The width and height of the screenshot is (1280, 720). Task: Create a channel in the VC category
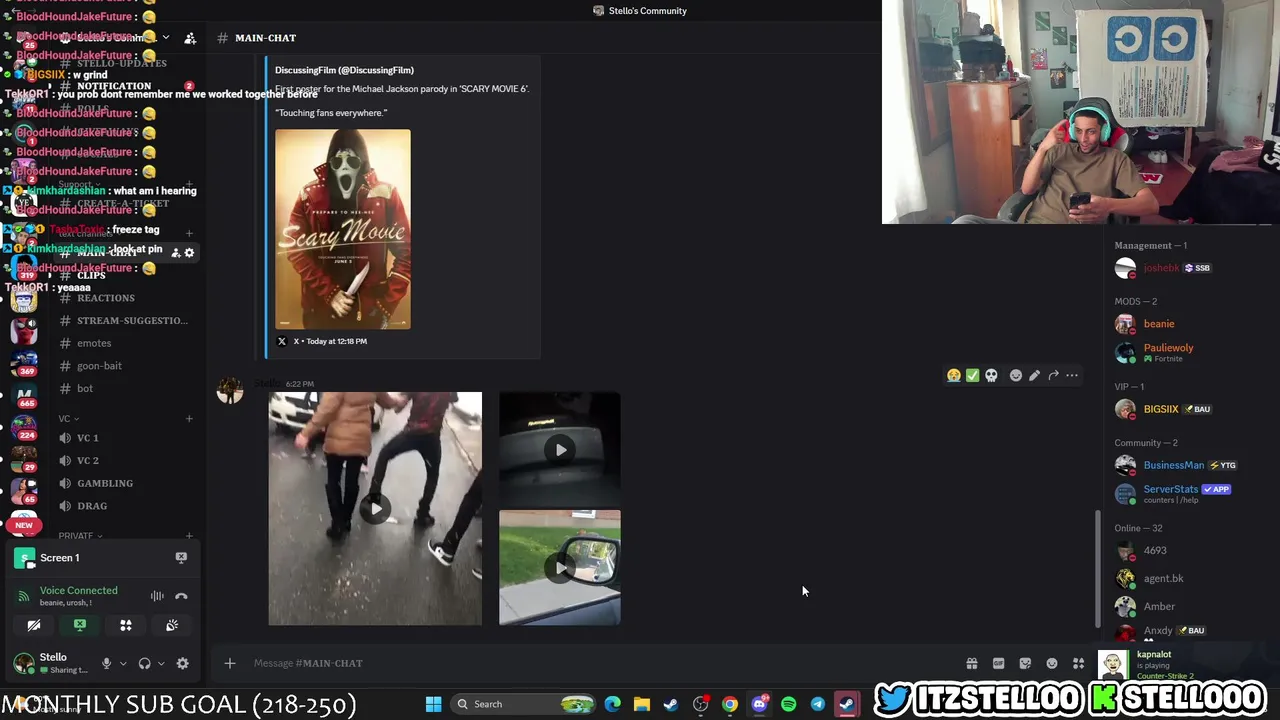189,418
